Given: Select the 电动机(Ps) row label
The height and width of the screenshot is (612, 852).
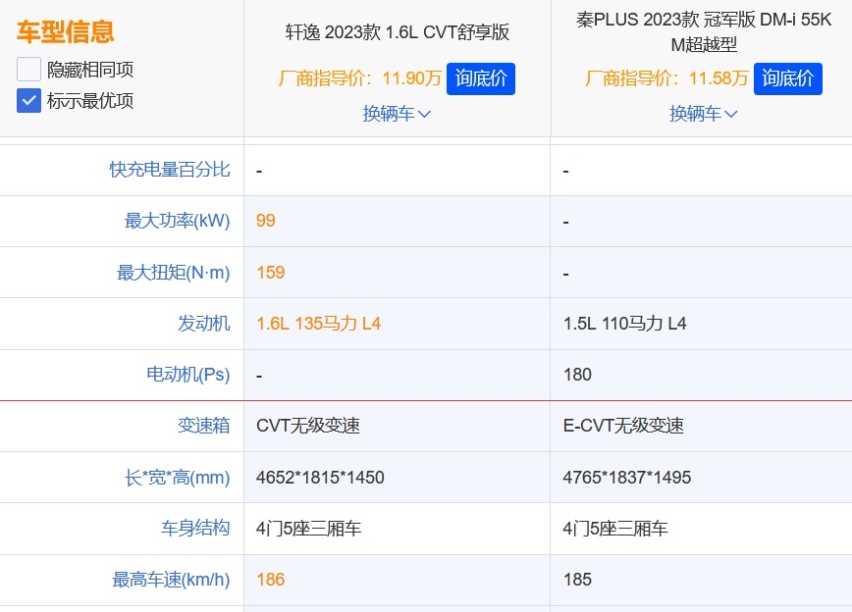Looking at the screenshot, I should coord(188,374).
